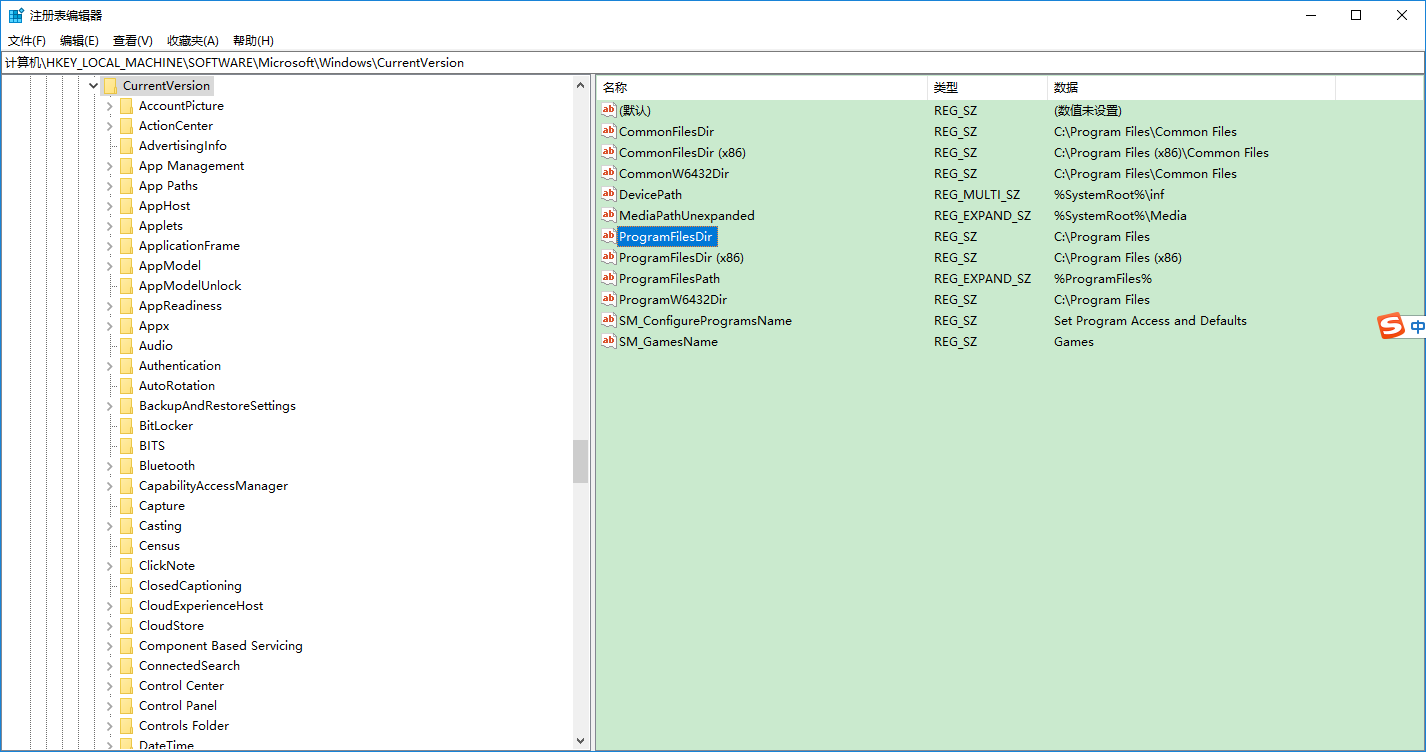Open the 查看(V) menu
1426x752 pixels.
coord(133,41)
